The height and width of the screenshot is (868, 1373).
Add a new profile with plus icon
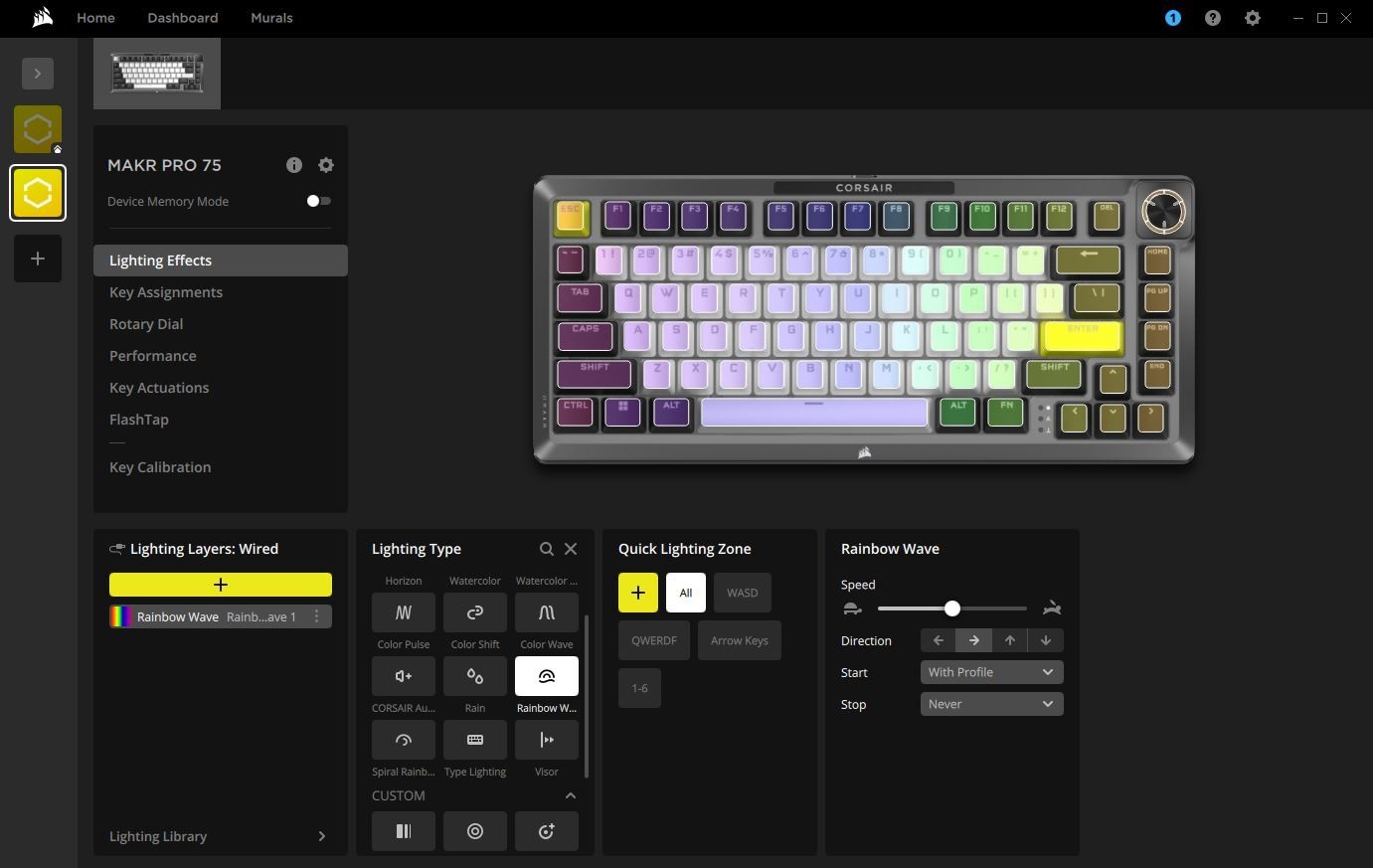(38, 259)
